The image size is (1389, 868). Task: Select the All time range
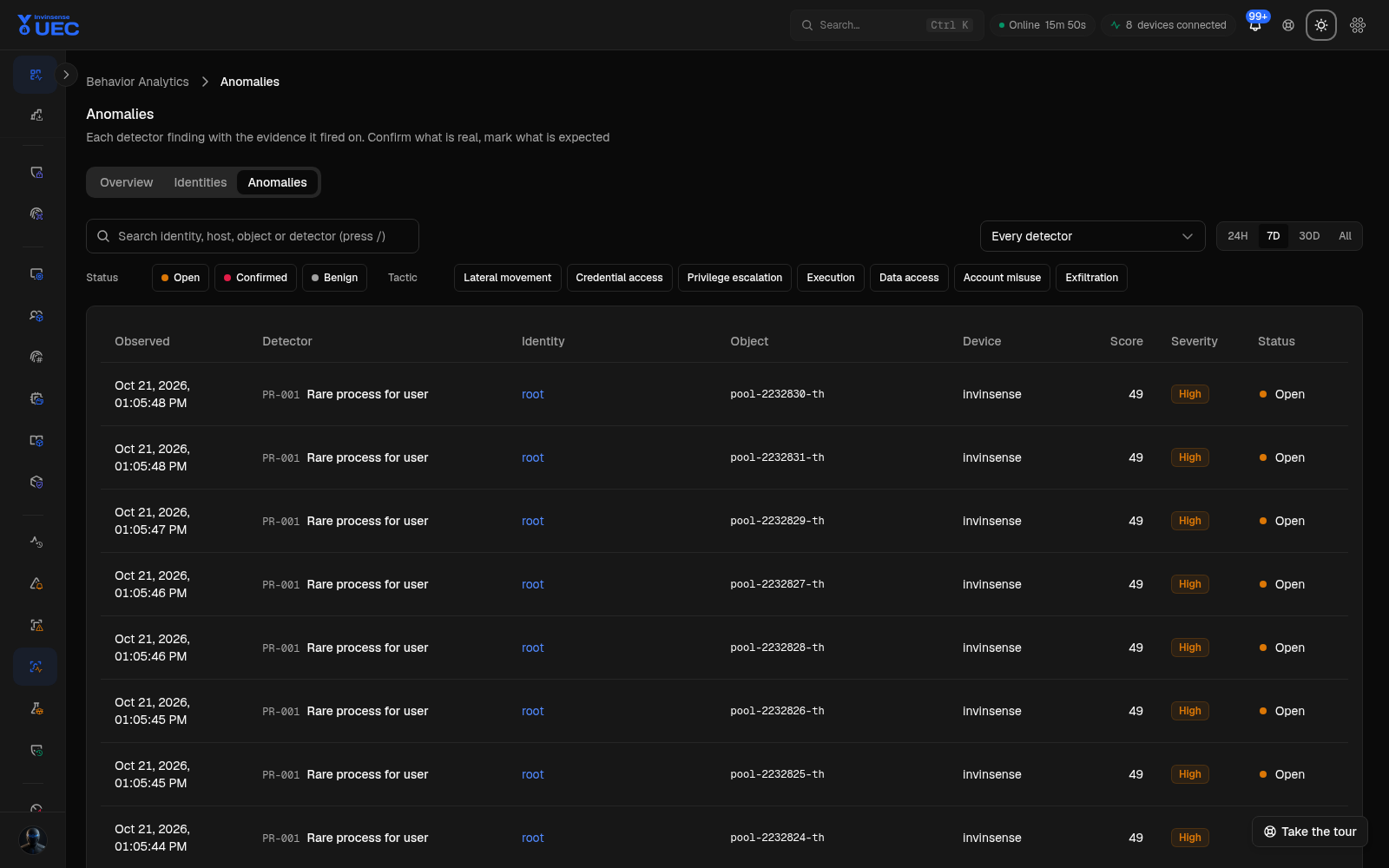click(x=1345, y=236)
